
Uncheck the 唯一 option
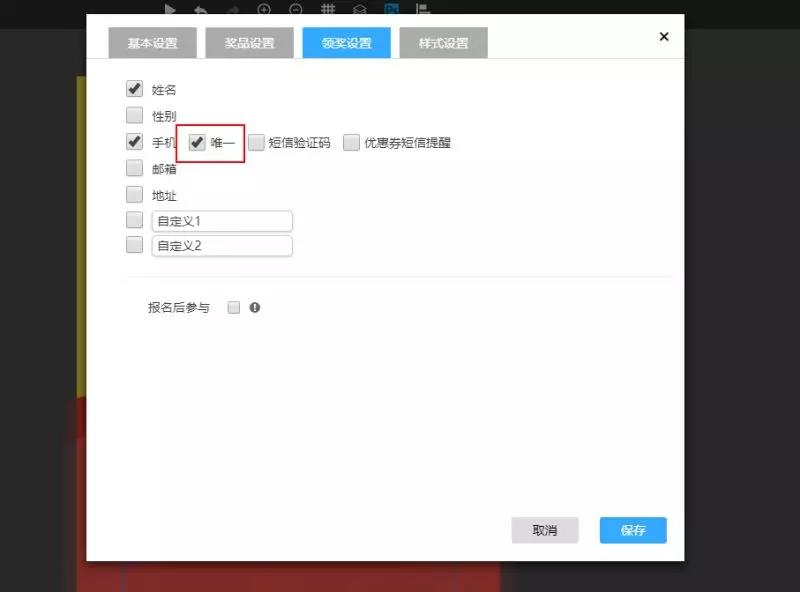(x=197, y=142)
